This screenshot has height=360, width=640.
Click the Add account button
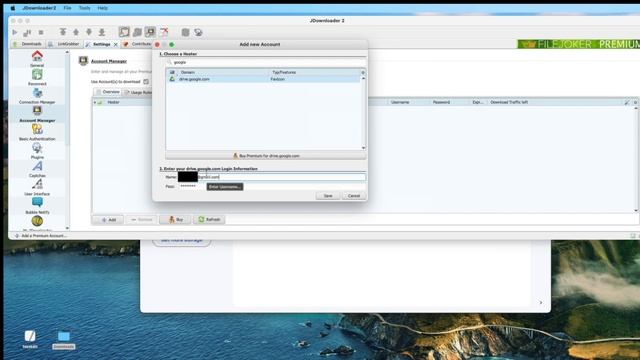coord(108,220)
